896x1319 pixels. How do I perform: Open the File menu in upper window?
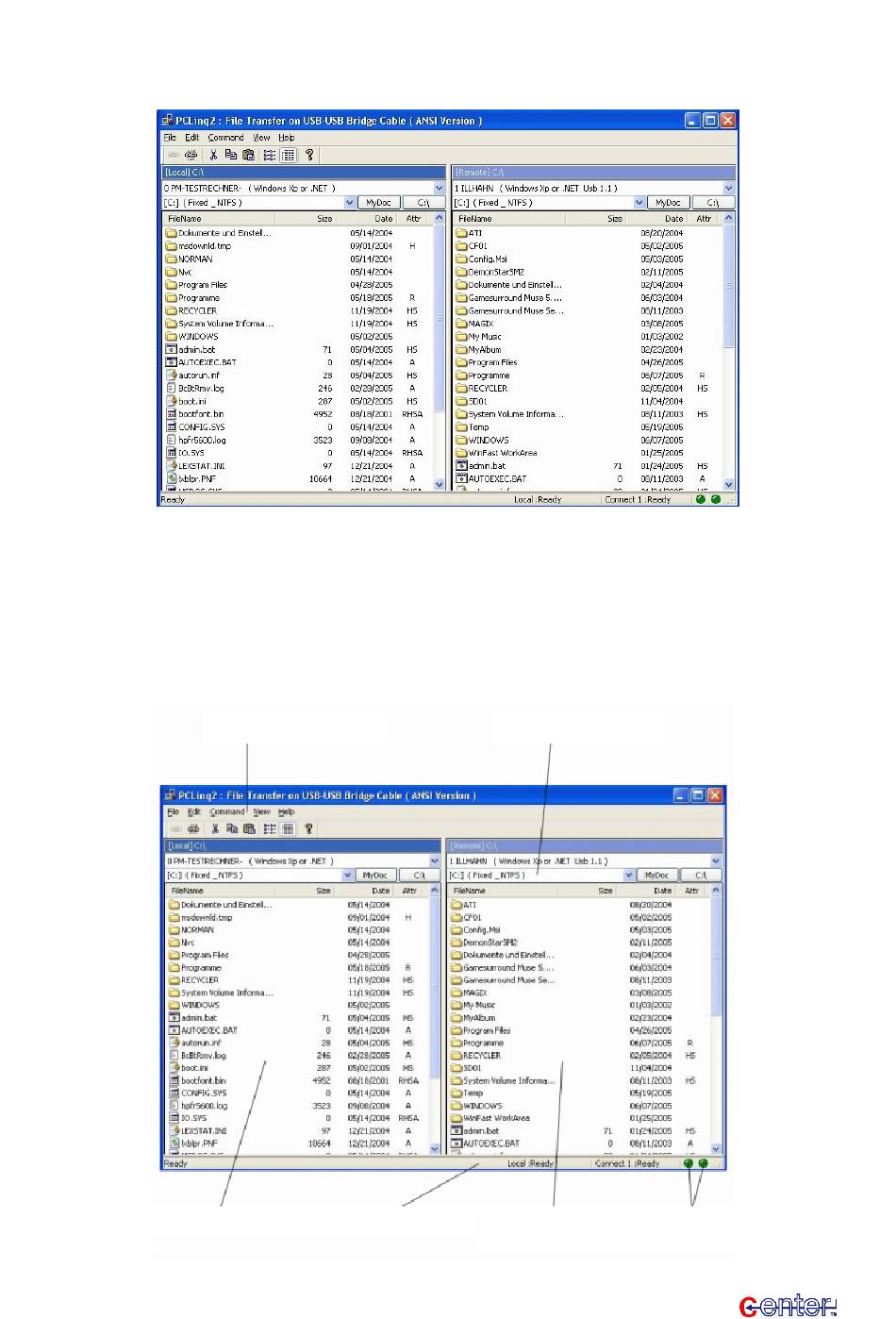170,138
